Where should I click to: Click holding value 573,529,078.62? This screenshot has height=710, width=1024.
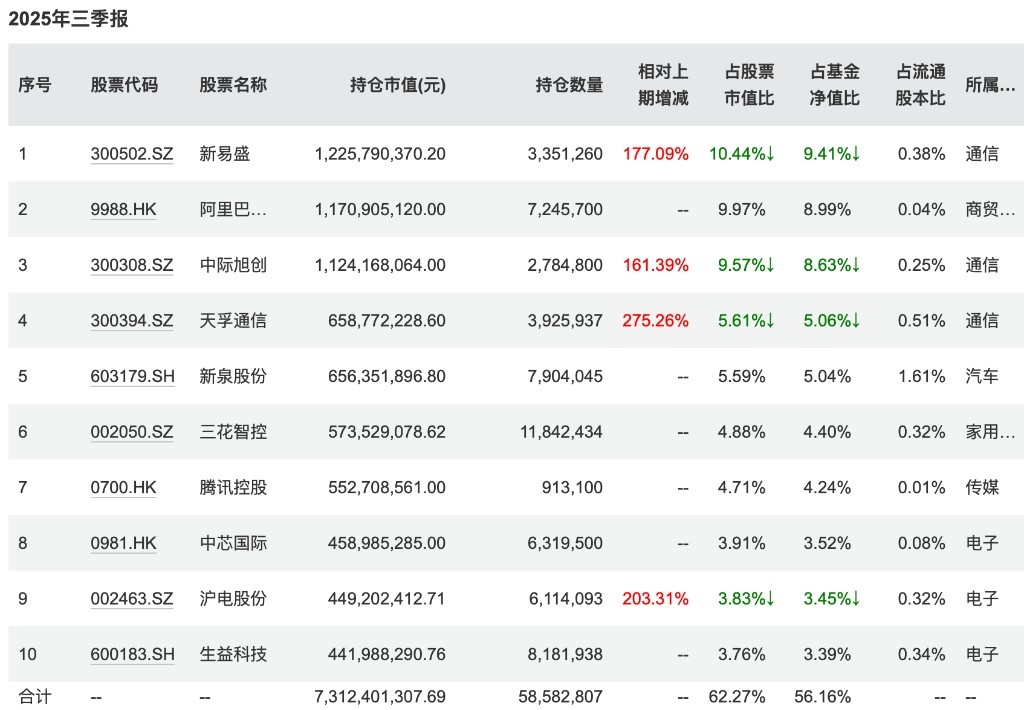pos(387,432)
